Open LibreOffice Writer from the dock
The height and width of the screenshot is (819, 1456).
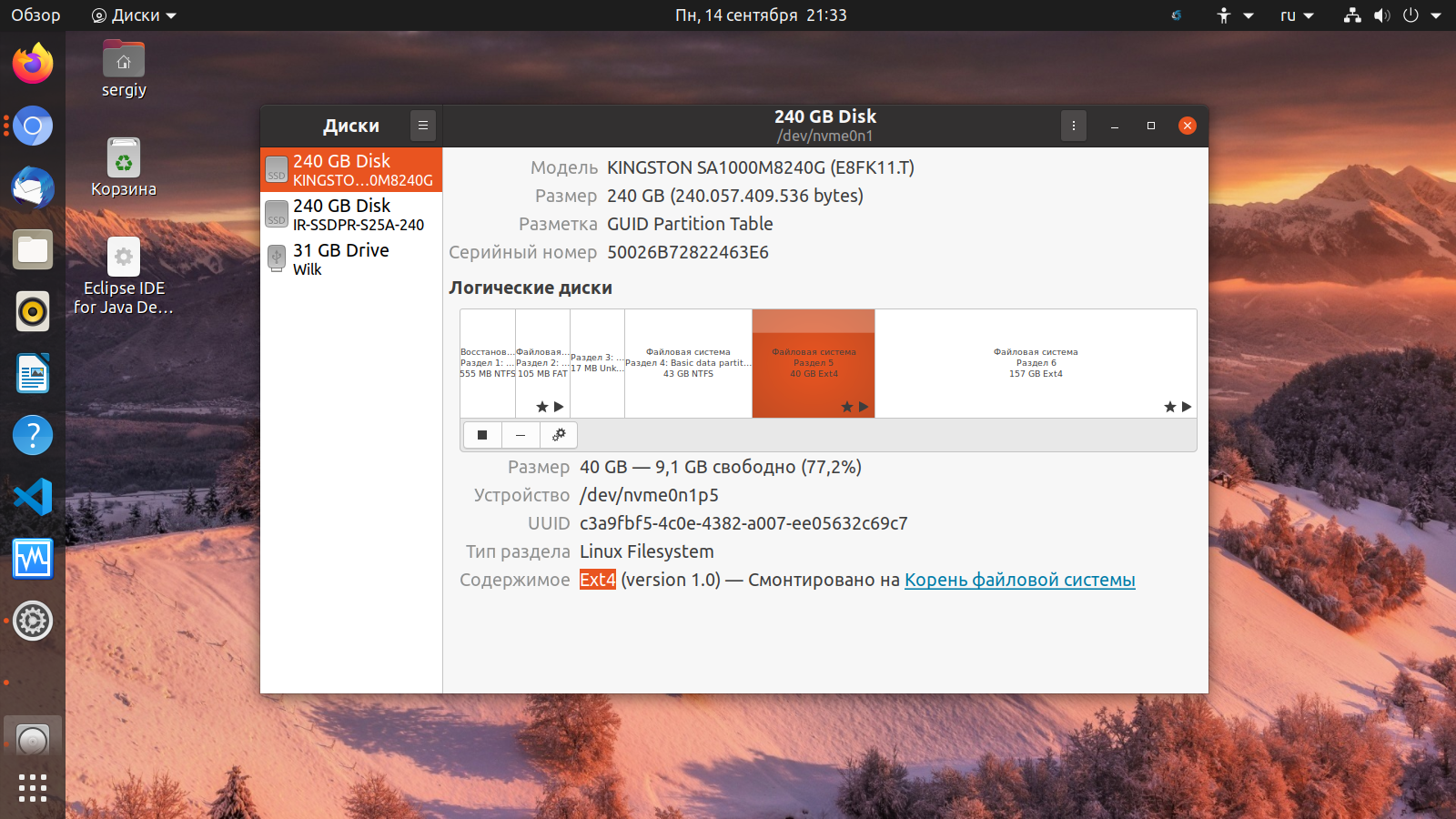(x=33, y=373)
